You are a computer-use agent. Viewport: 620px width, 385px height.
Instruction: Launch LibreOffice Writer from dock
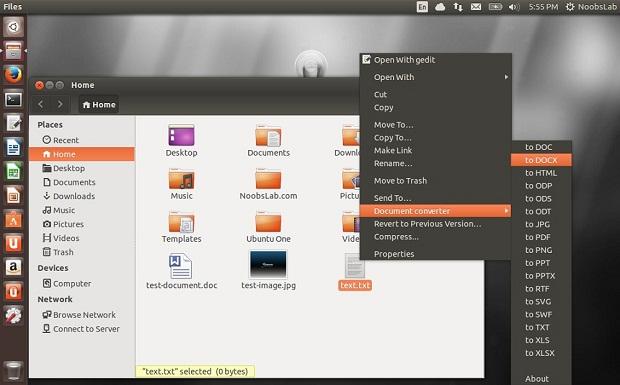13,147
